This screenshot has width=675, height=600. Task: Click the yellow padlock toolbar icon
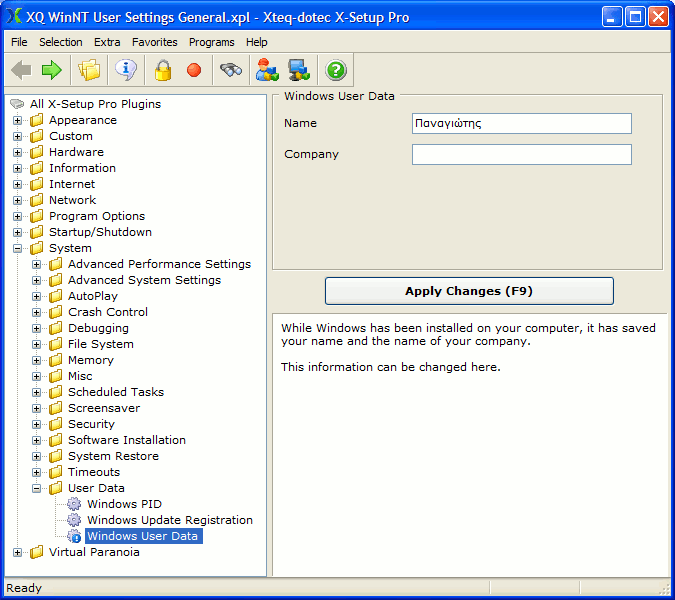[x=163, y=70]
